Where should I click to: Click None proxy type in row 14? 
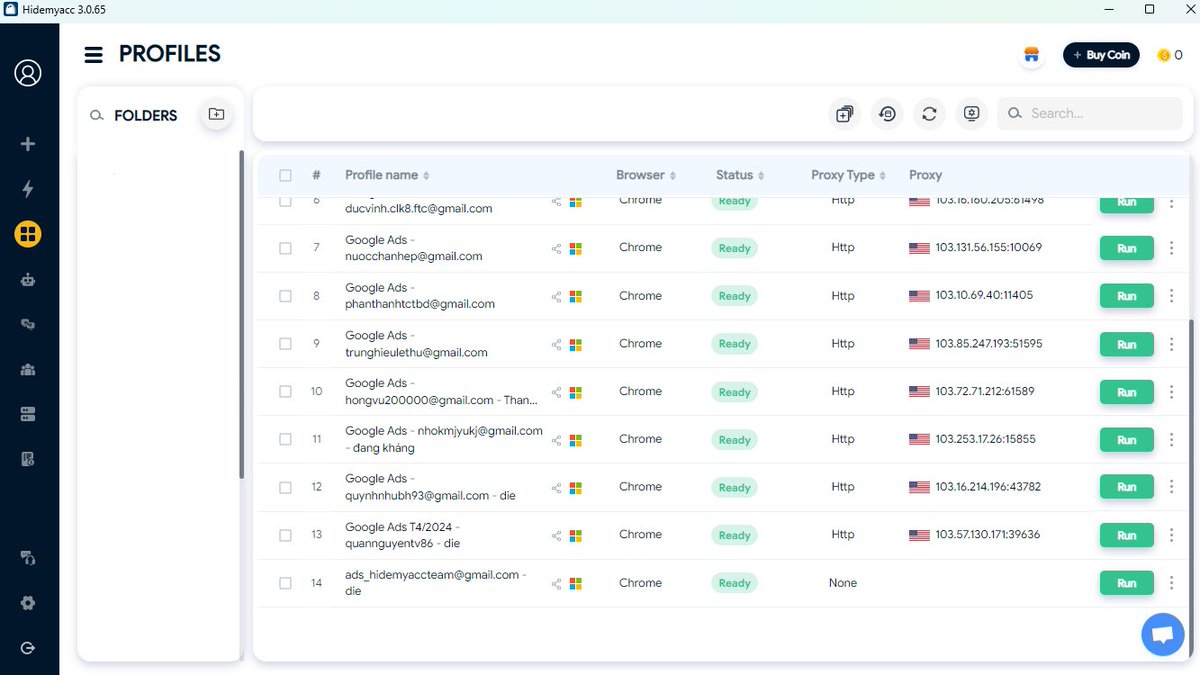pos(843,583)
